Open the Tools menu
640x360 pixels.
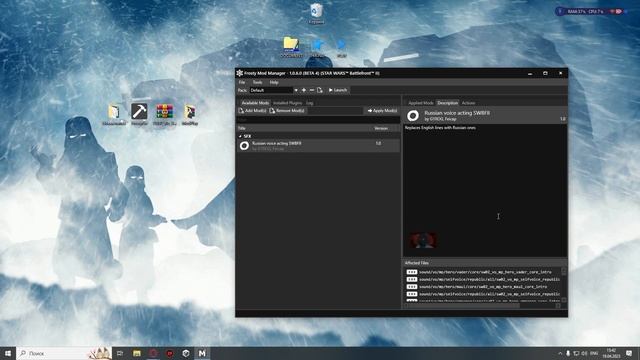coord(257,82)
